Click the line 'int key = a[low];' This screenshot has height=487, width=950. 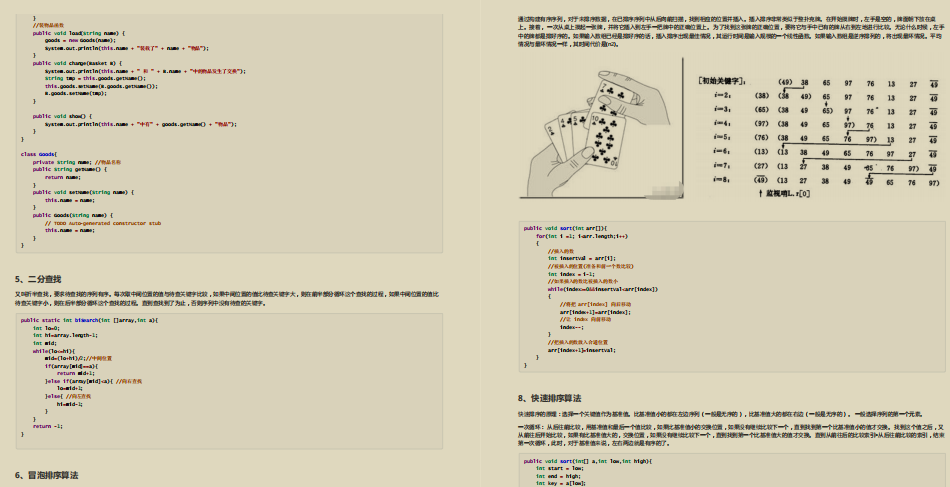coord(561,483)
